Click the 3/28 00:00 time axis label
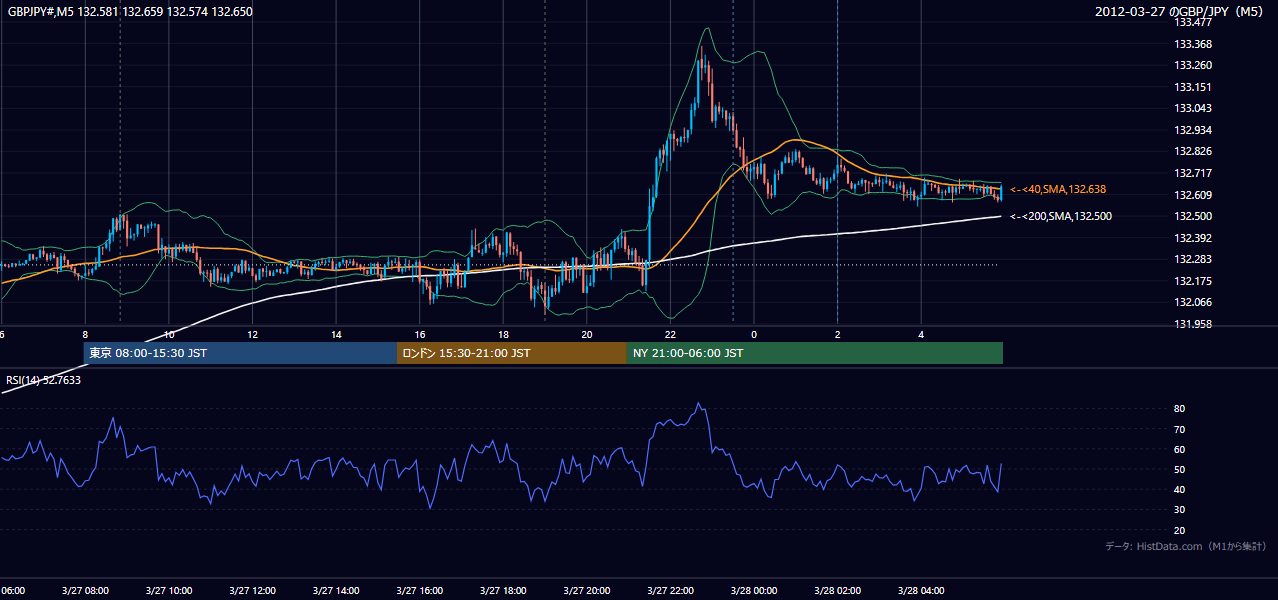The height and width of the screenshot is (600, 1278). pyautogui.click(x=754, y=590)
